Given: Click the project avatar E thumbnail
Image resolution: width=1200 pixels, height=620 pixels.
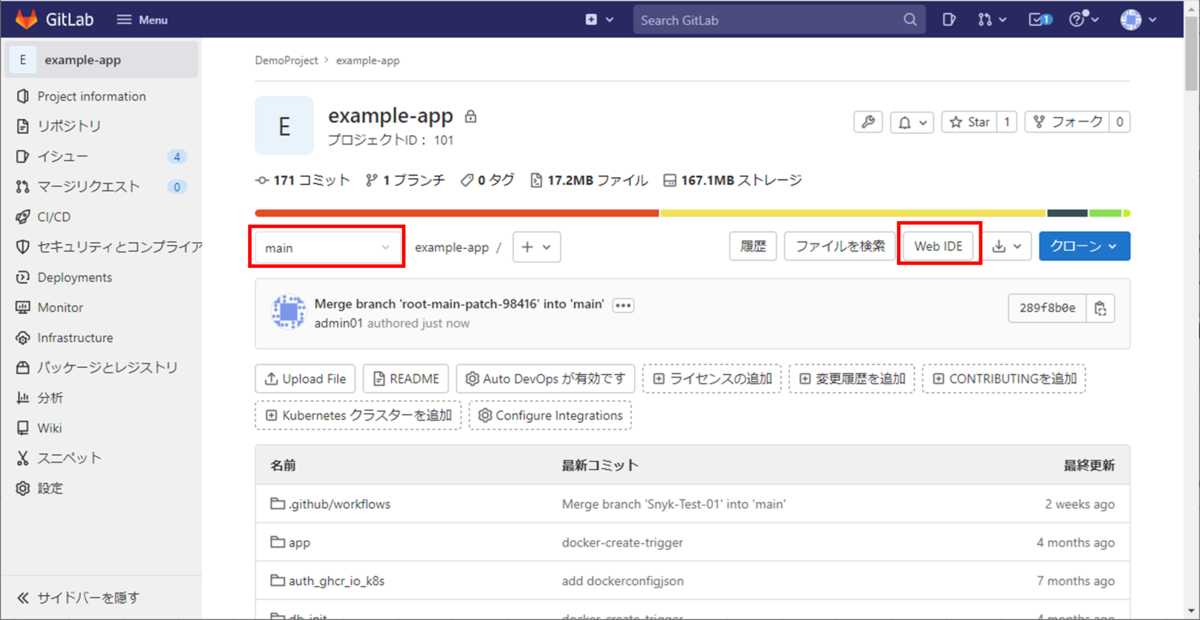Looking at the screenshot, I should pyautogui.click(x=284, y=126).
